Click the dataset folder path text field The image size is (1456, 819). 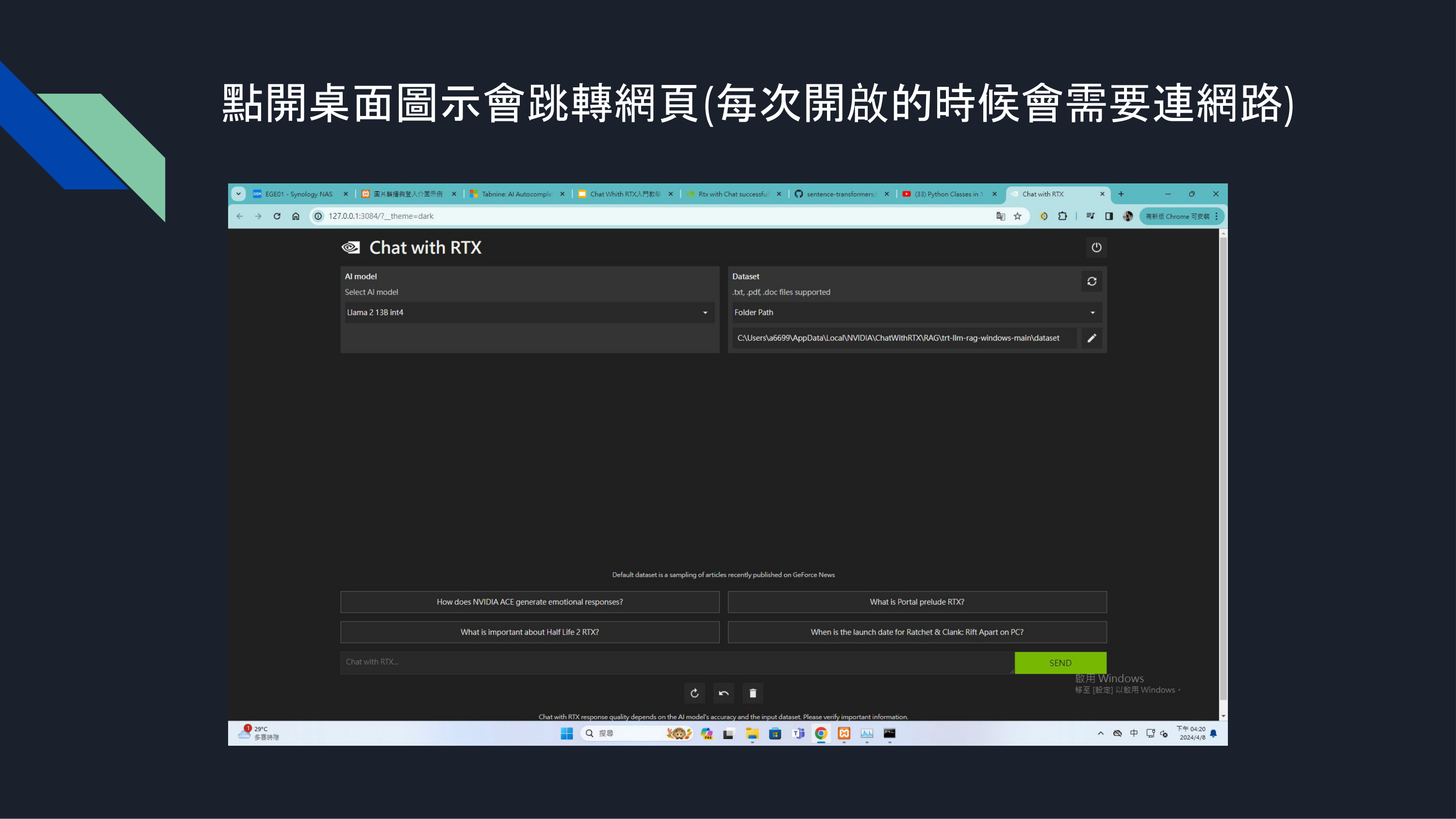(904, 338)
